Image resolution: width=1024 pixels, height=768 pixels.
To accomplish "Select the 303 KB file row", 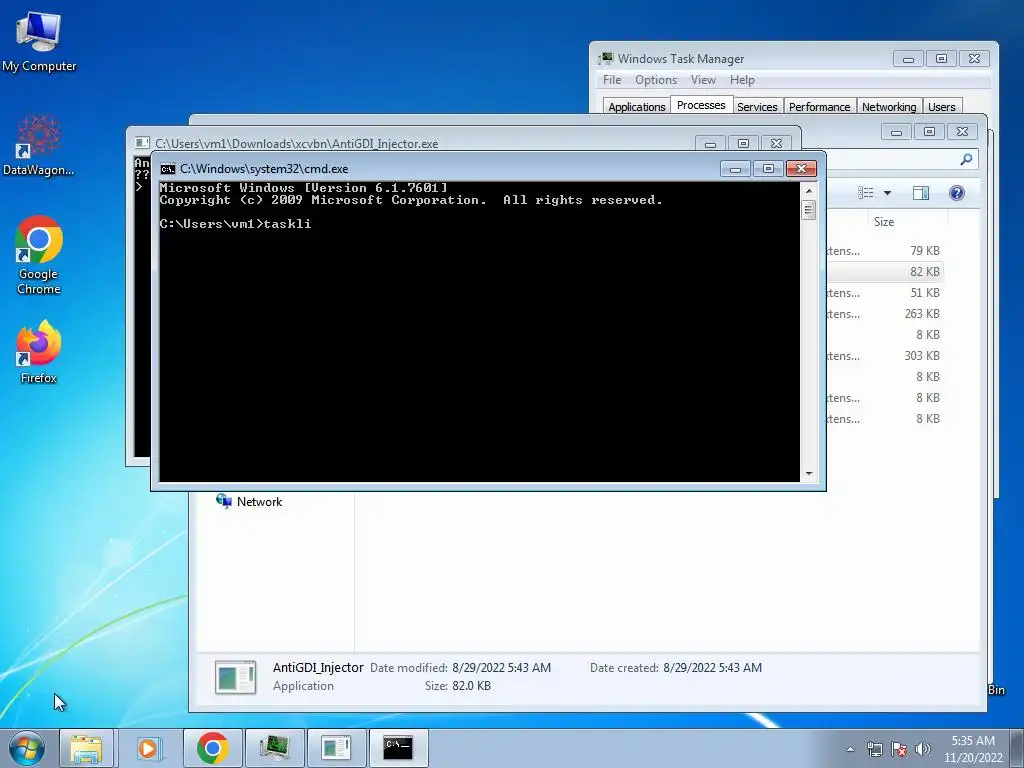I will (x=885, y=356).
